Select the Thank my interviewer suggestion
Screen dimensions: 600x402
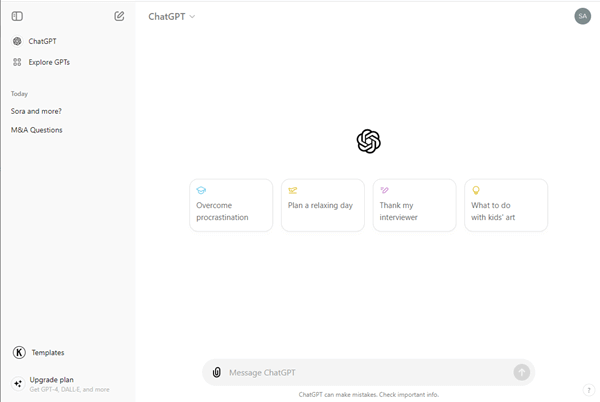click(x=414, y=205)
